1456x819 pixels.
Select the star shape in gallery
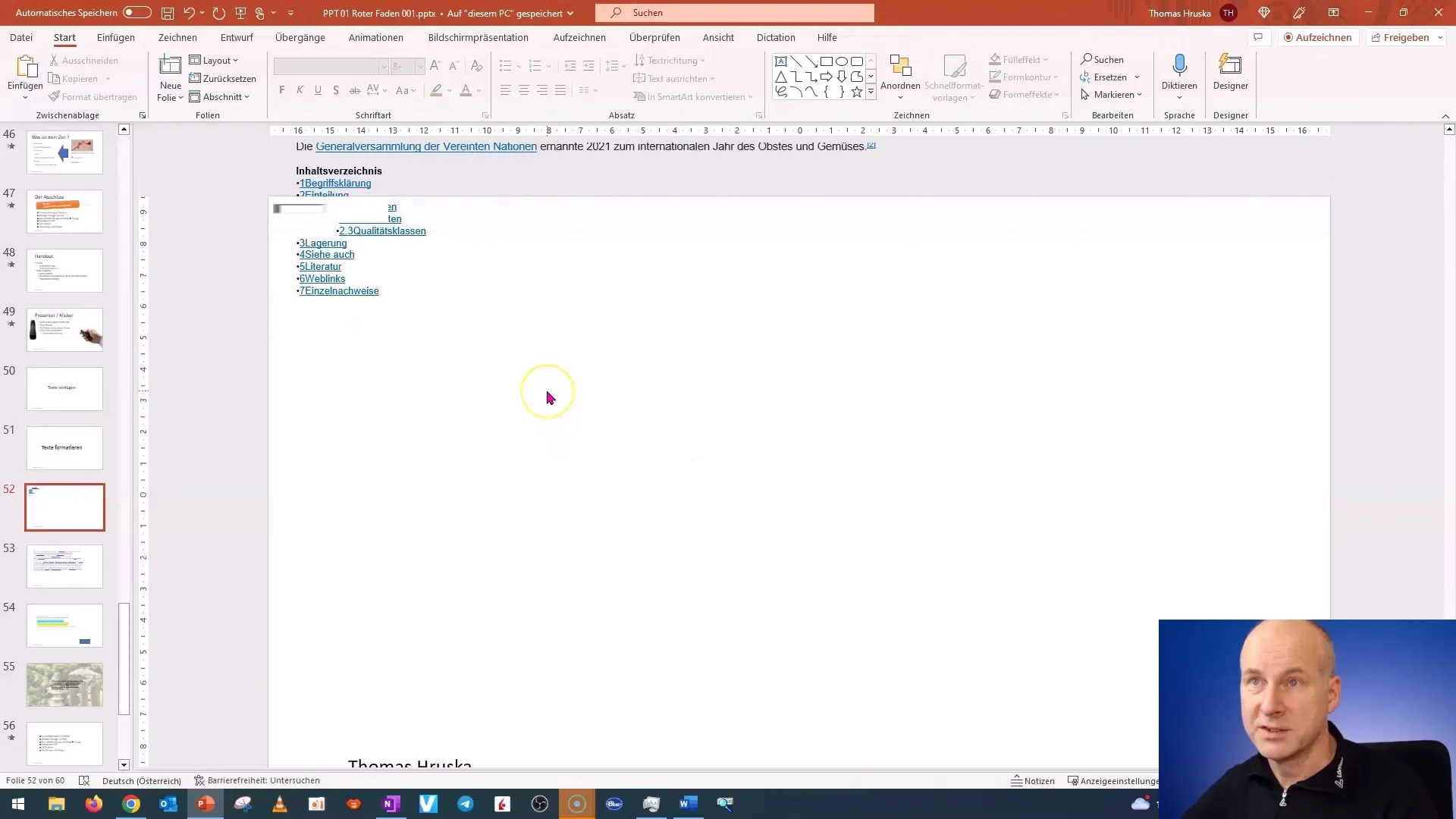click(857, 92)
